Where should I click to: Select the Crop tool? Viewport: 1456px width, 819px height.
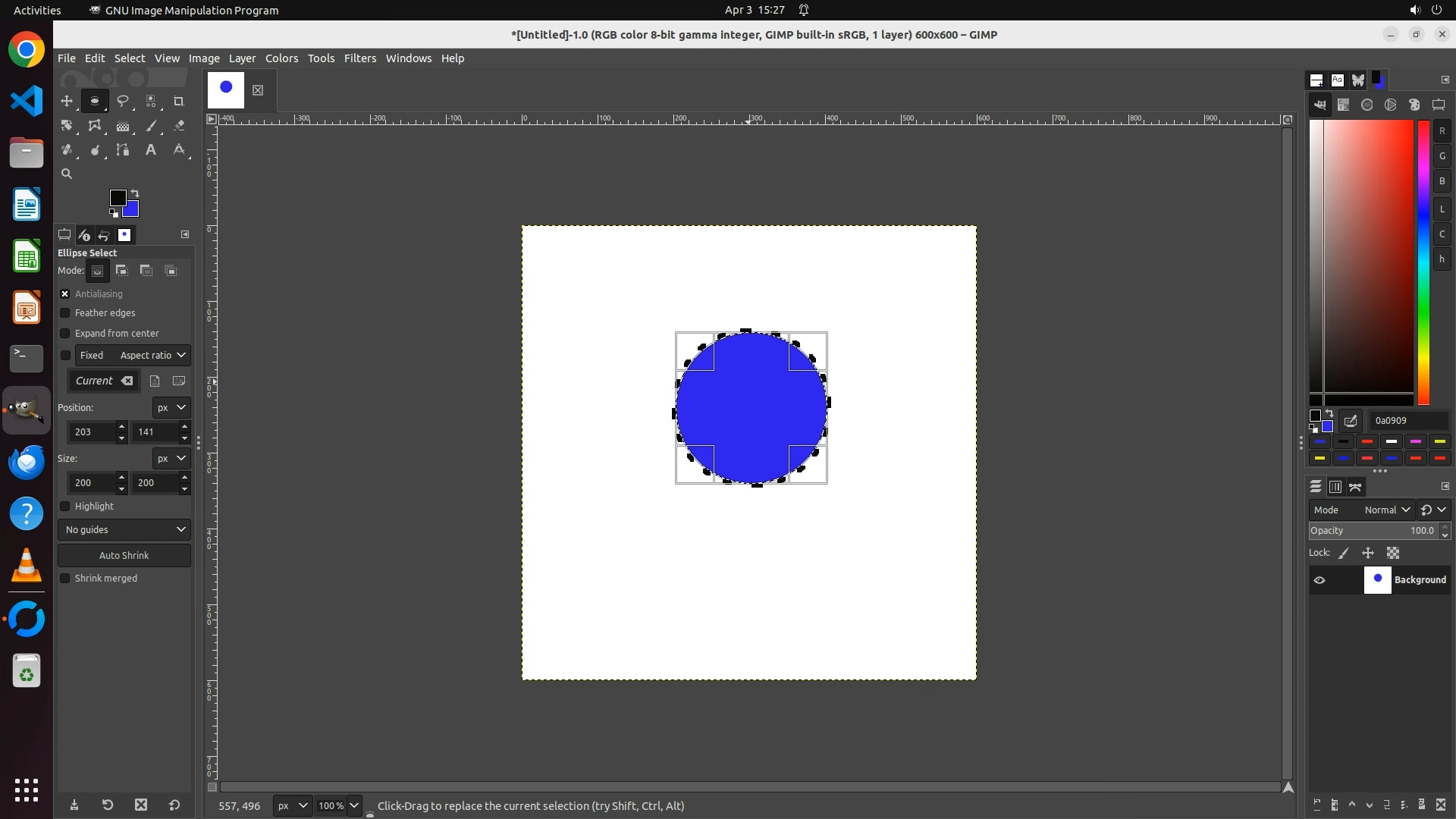[179, 101]
